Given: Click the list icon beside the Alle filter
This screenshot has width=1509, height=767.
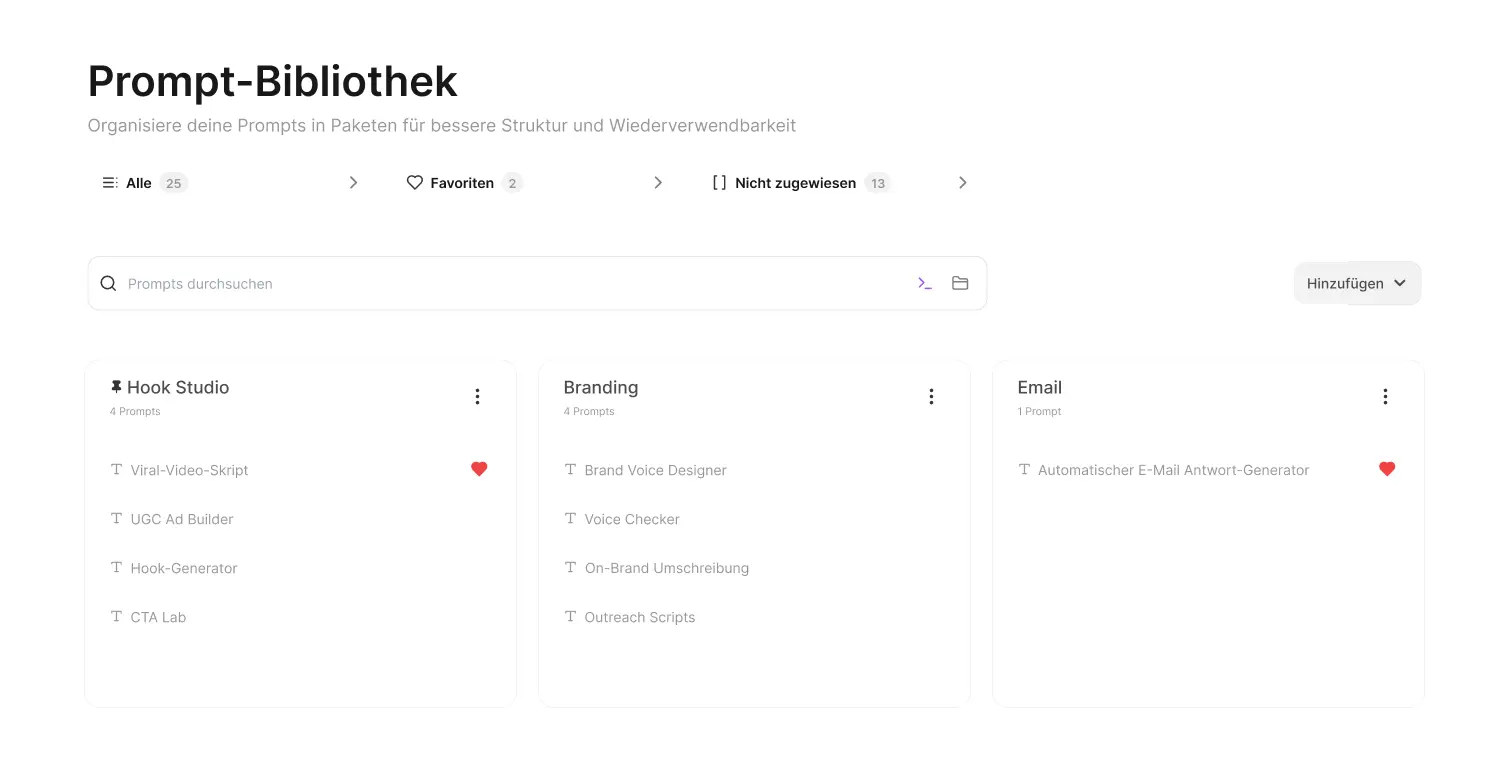Looking at the screenshot, I should pyautogui.click(x=109, y=182).
